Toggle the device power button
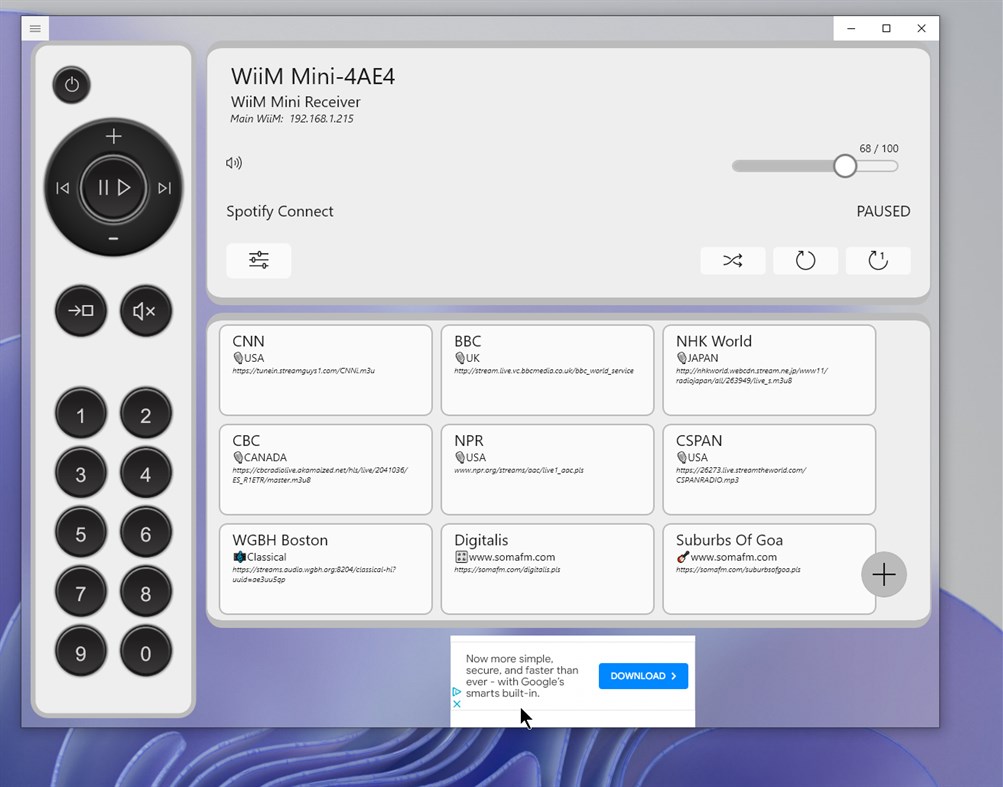1003x787 pixels. pos(71,85)
